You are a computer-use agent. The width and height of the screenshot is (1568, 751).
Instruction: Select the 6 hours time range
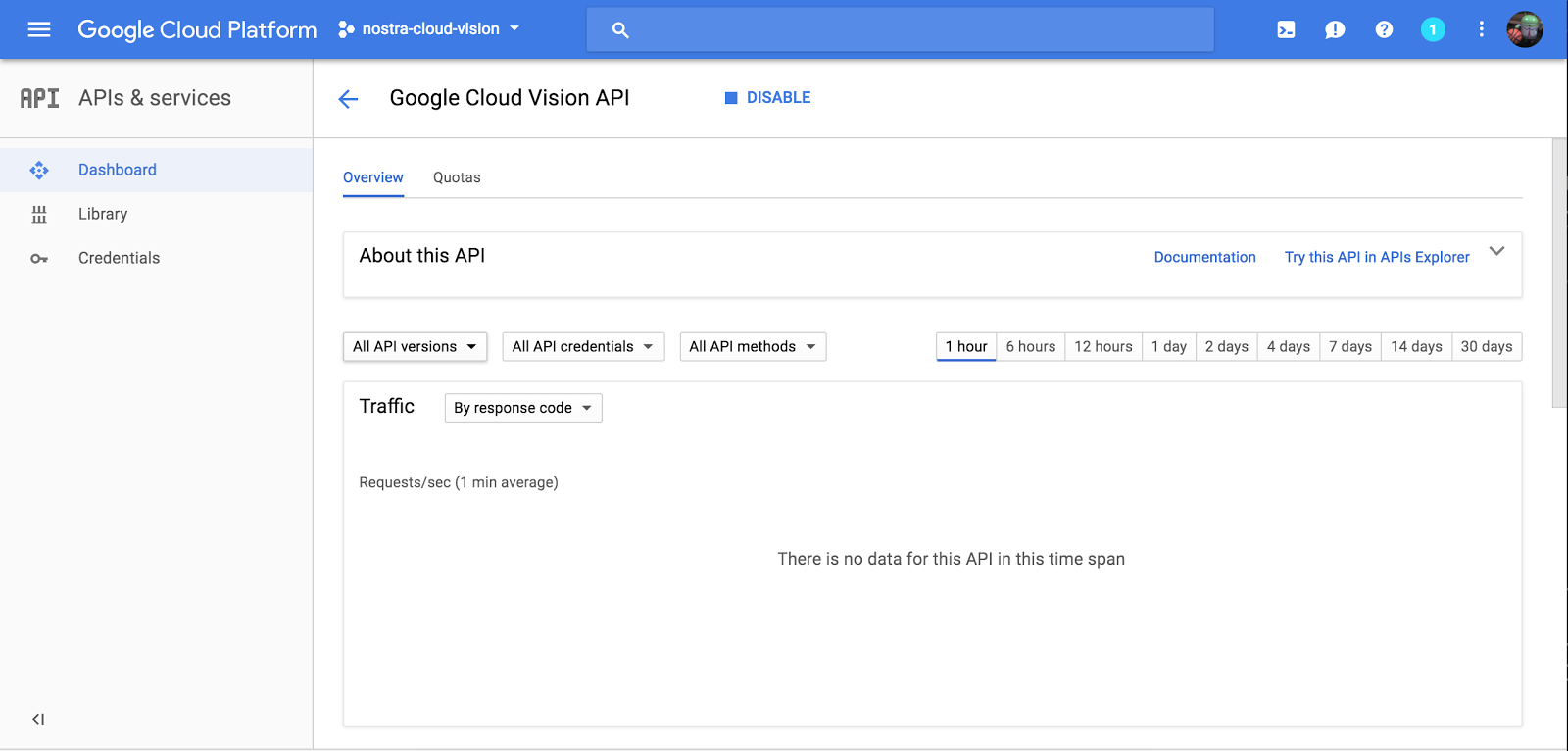pyautogui.click(x=1030, y=346)
